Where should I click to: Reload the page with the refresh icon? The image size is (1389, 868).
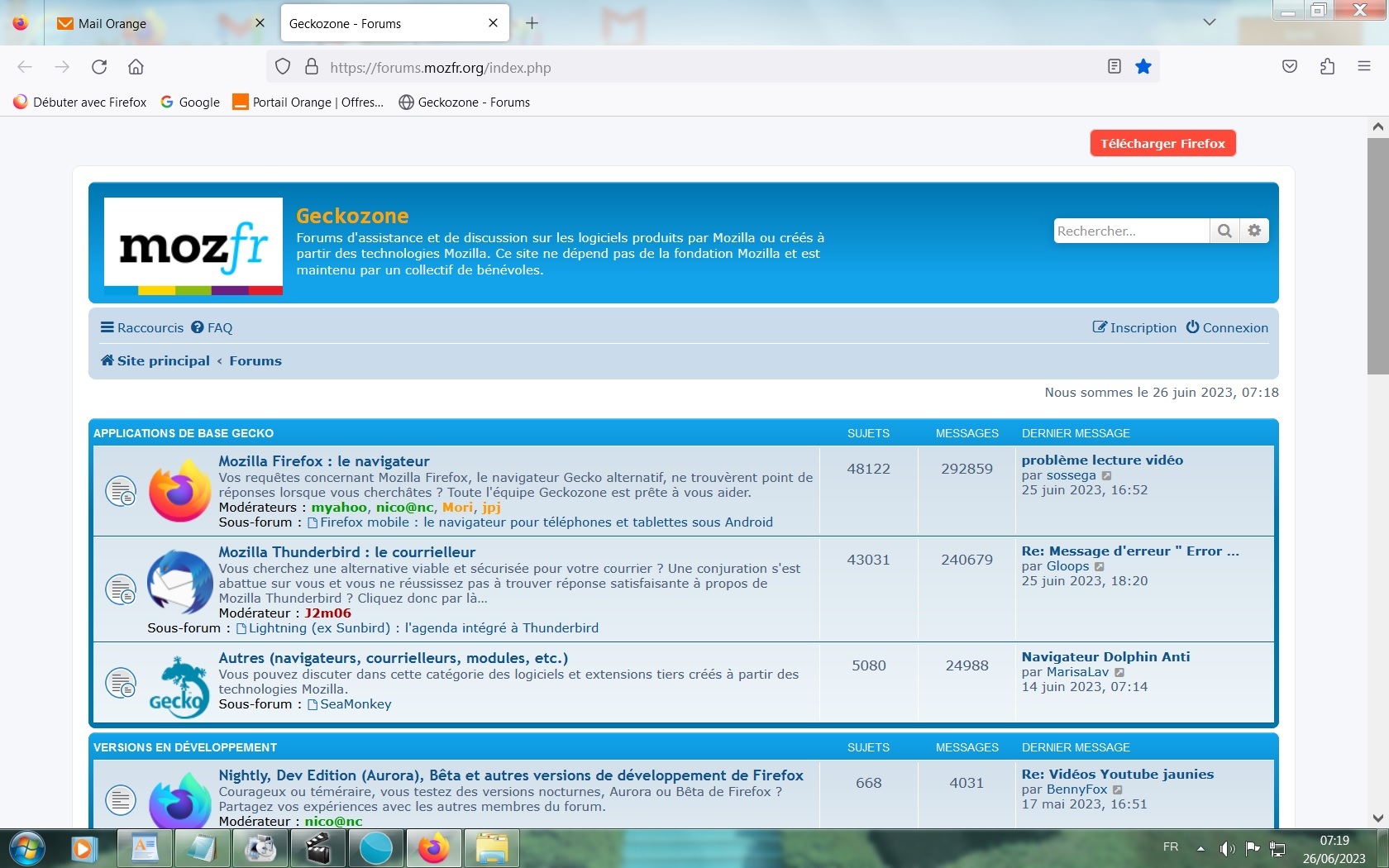click(x=99, y=67)
